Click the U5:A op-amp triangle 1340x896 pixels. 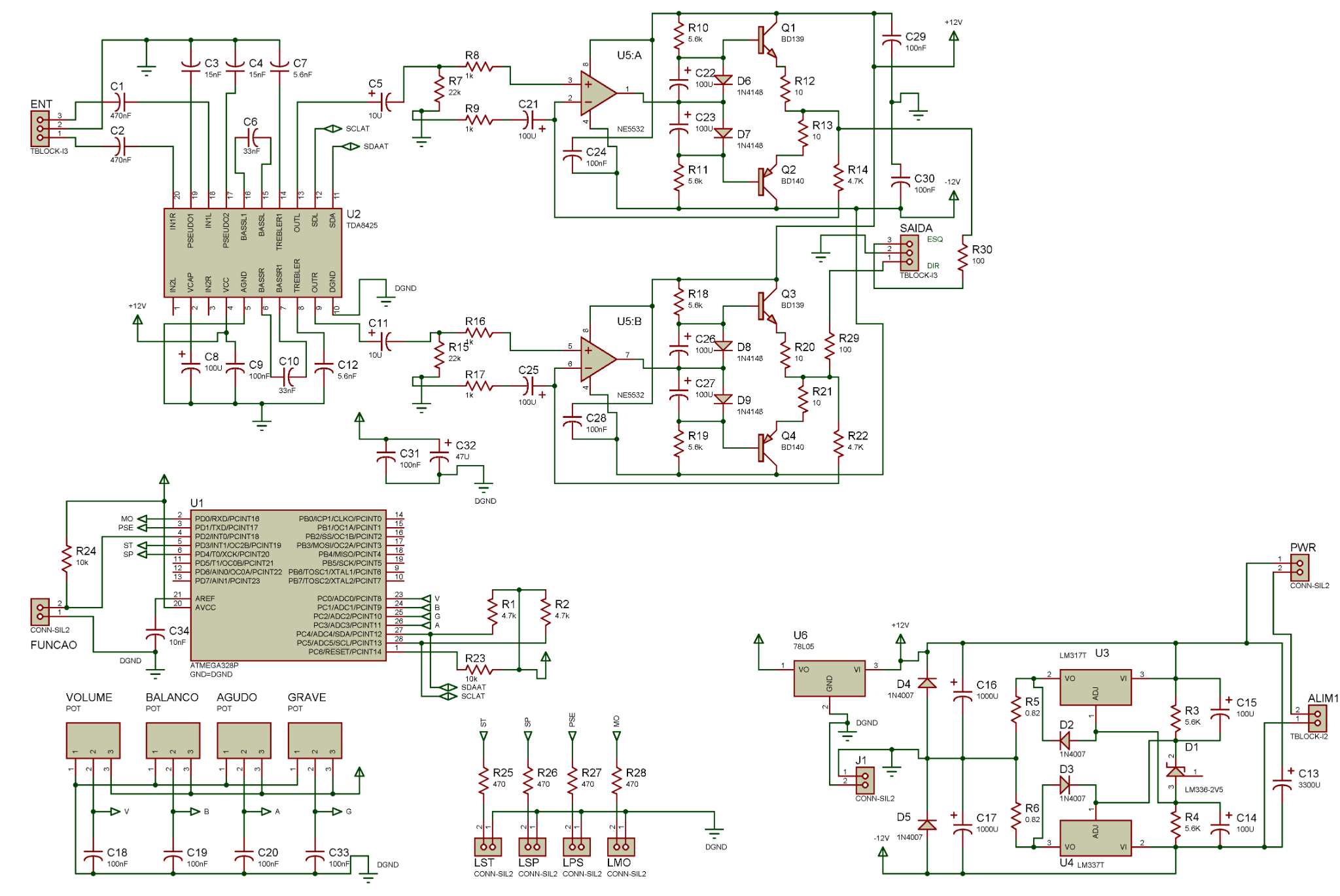point(599,94)
